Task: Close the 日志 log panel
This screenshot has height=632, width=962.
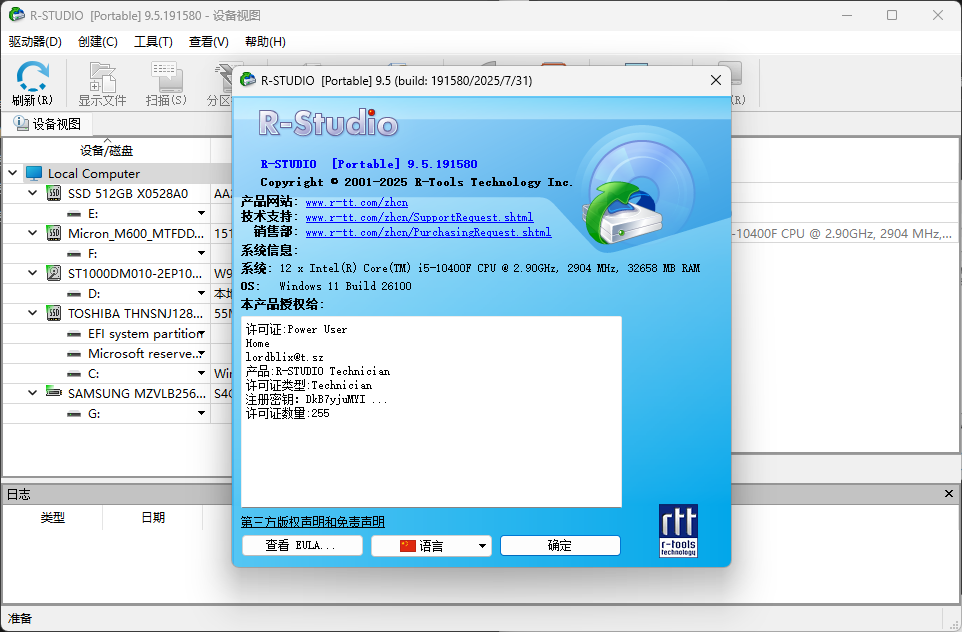Action: point(949,493)
